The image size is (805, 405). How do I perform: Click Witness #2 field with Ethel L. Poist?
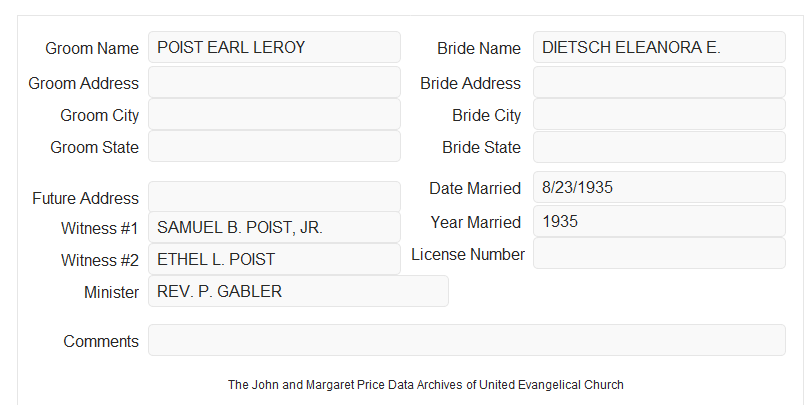pyautogui.click(x=274, y=259)
